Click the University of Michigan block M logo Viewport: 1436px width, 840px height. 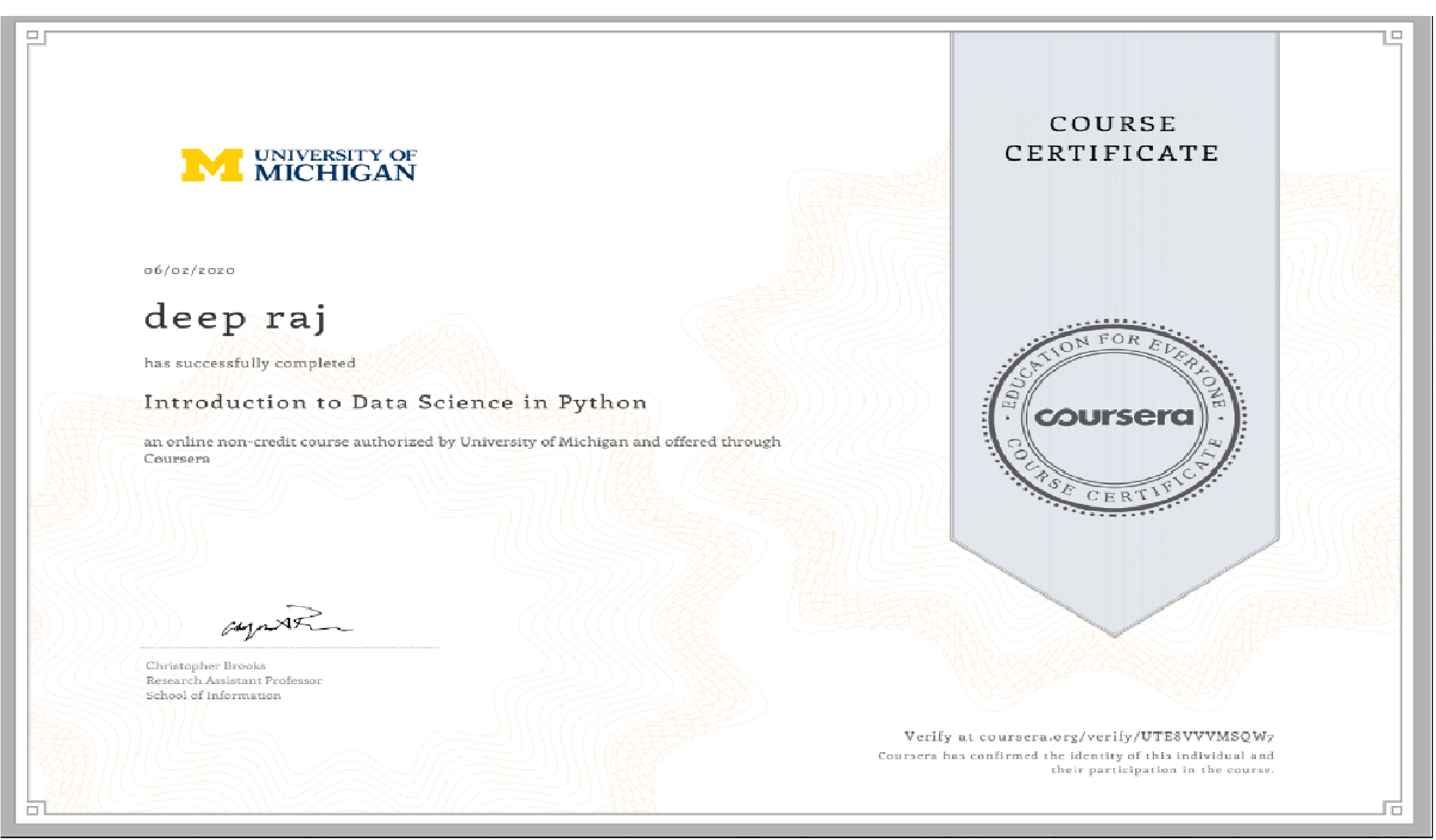point(212,165)
